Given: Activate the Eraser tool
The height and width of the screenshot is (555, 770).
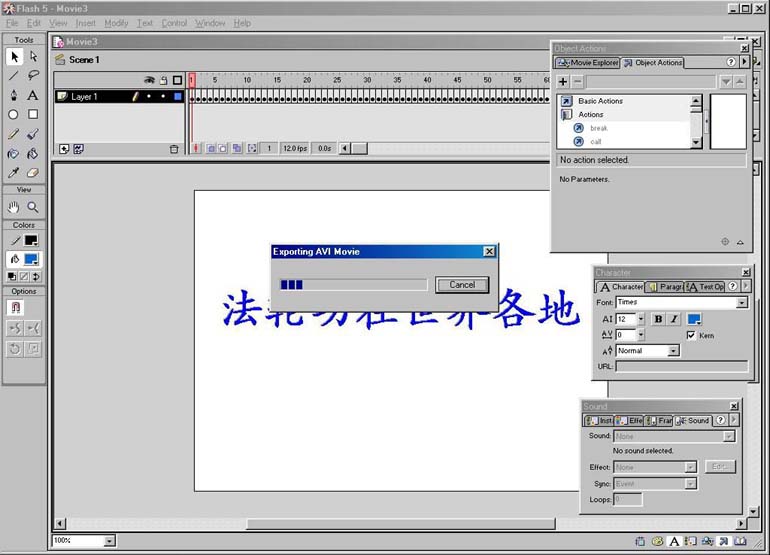Looking at the screenshot, I should 33,172.
